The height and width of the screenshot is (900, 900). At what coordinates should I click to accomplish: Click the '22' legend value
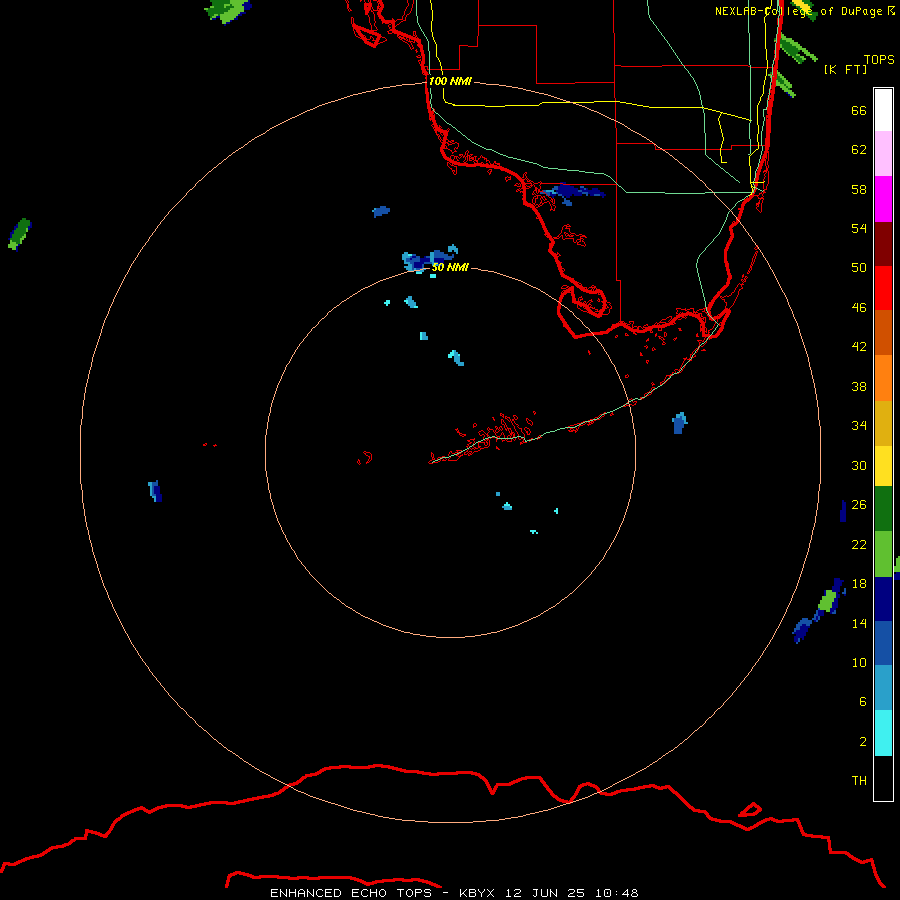(859, 544)
